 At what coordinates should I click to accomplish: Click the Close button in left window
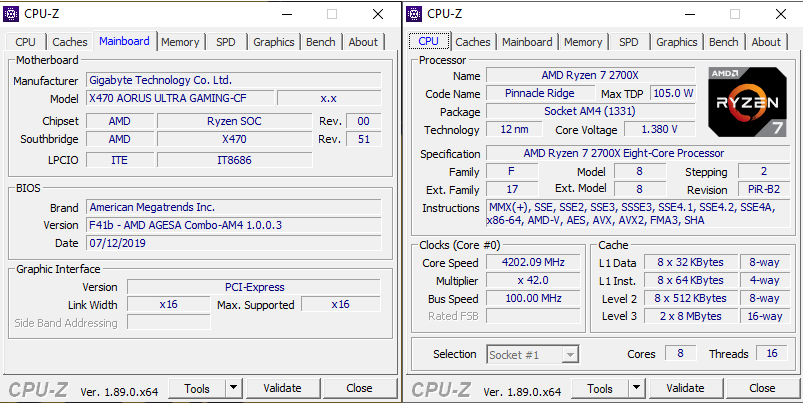(360, 389)
